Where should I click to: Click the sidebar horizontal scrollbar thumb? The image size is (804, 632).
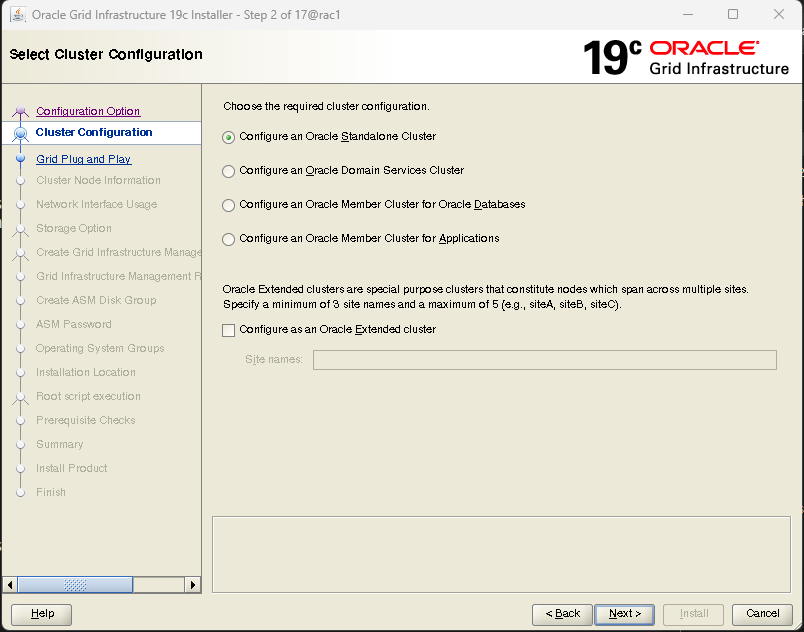(75, 585)
